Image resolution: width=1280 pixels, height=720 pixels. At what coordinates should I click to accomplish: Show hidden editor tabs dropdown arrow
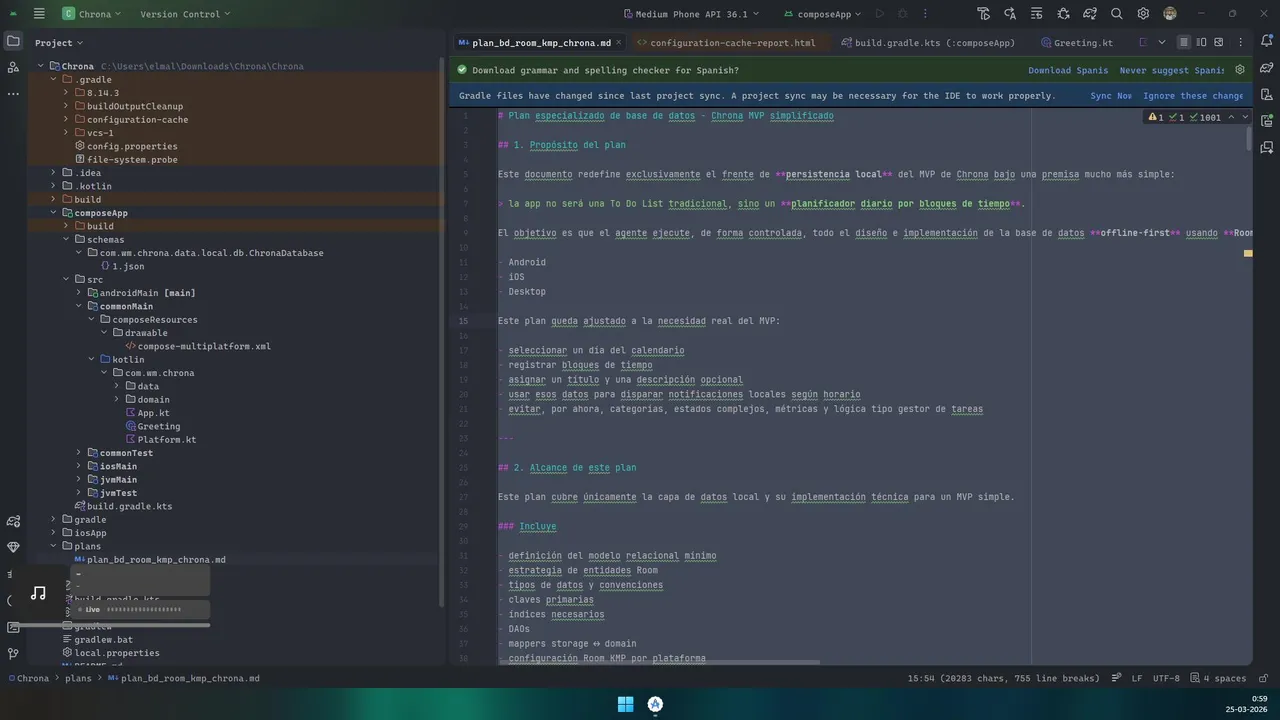pyautogui.click(x=1161, y=43)
